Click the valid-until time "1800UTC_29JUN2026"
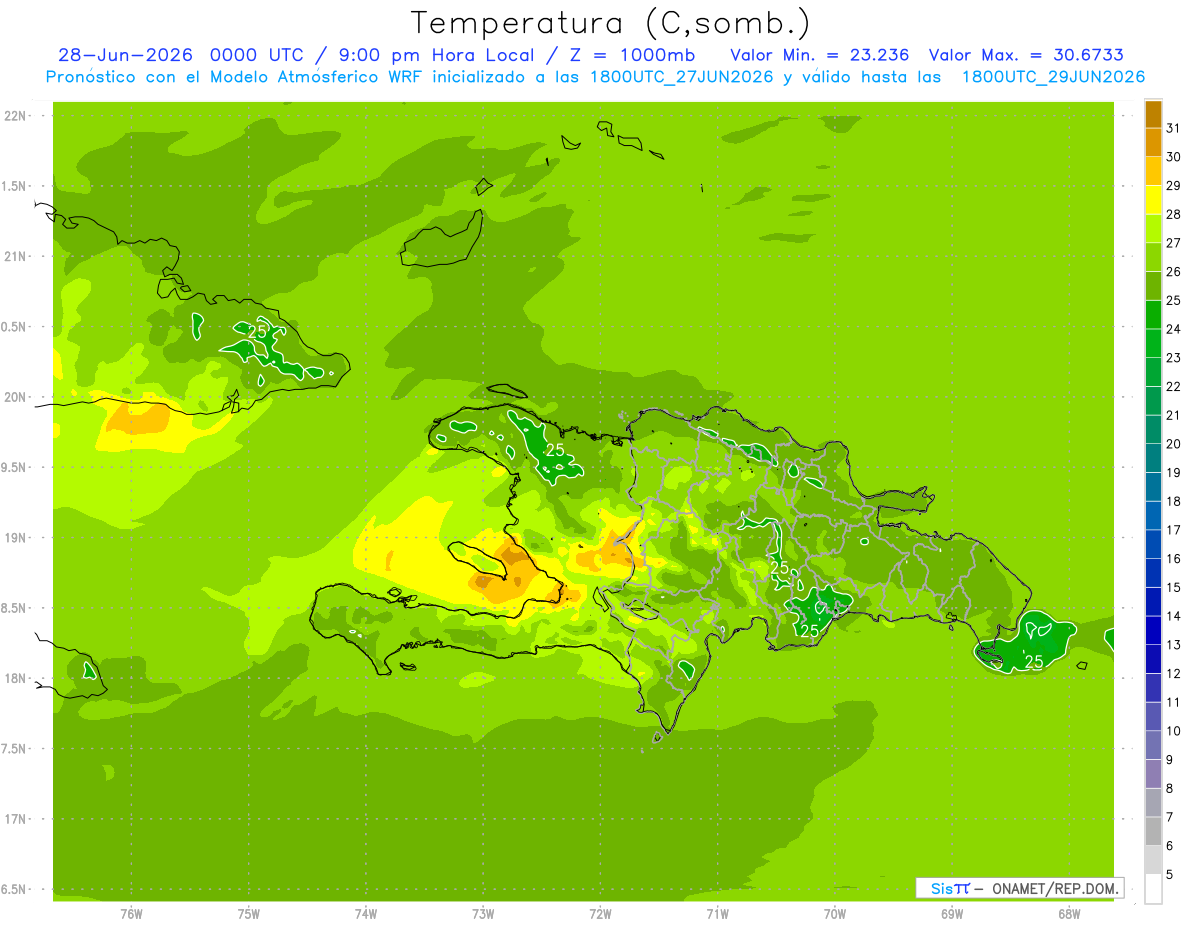The width and height of the screenshot is (1200, 927). tap(1052, 77)
